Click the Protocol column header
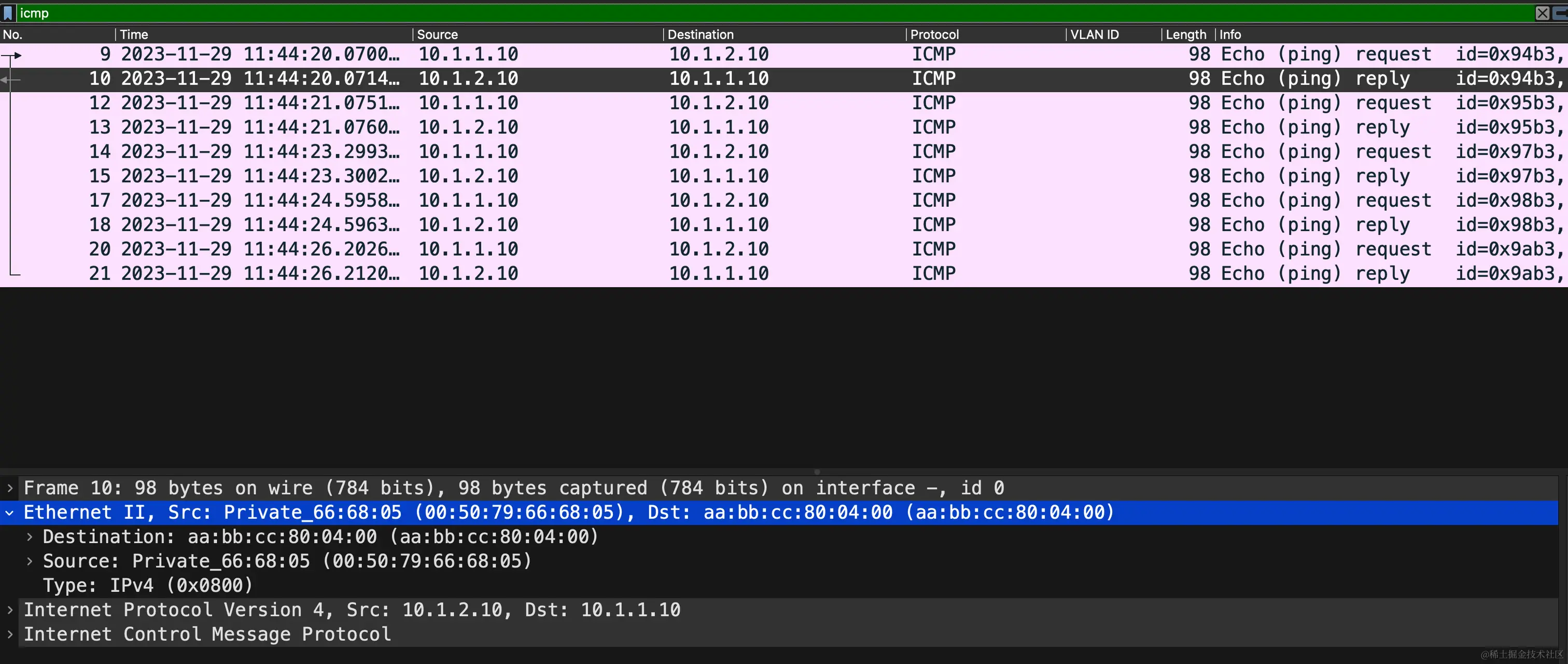 [934, 35]
